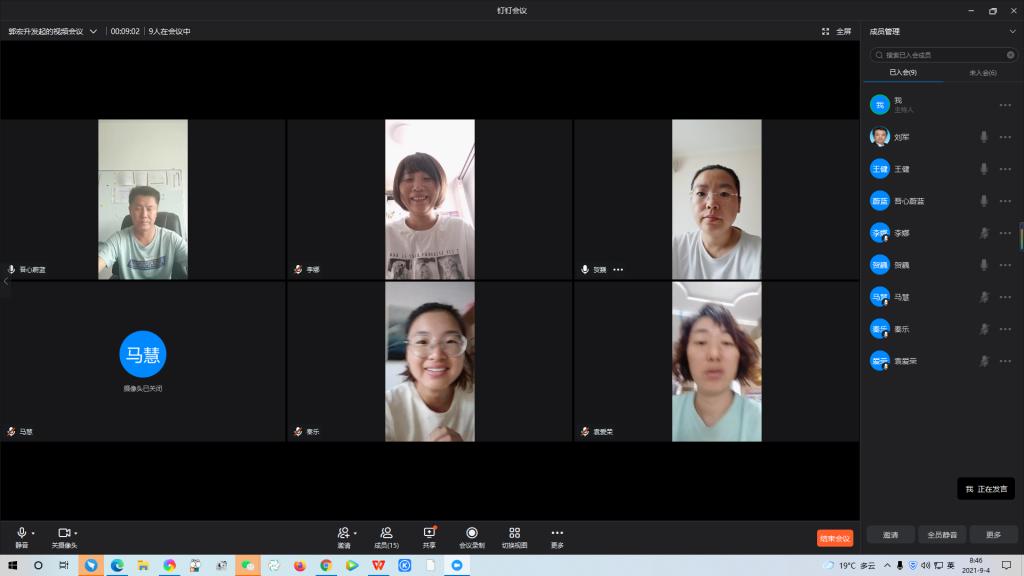Screen dimensions: 1024x576
Task: Toggle the 静音 microphone mute button
Action: 21,533
